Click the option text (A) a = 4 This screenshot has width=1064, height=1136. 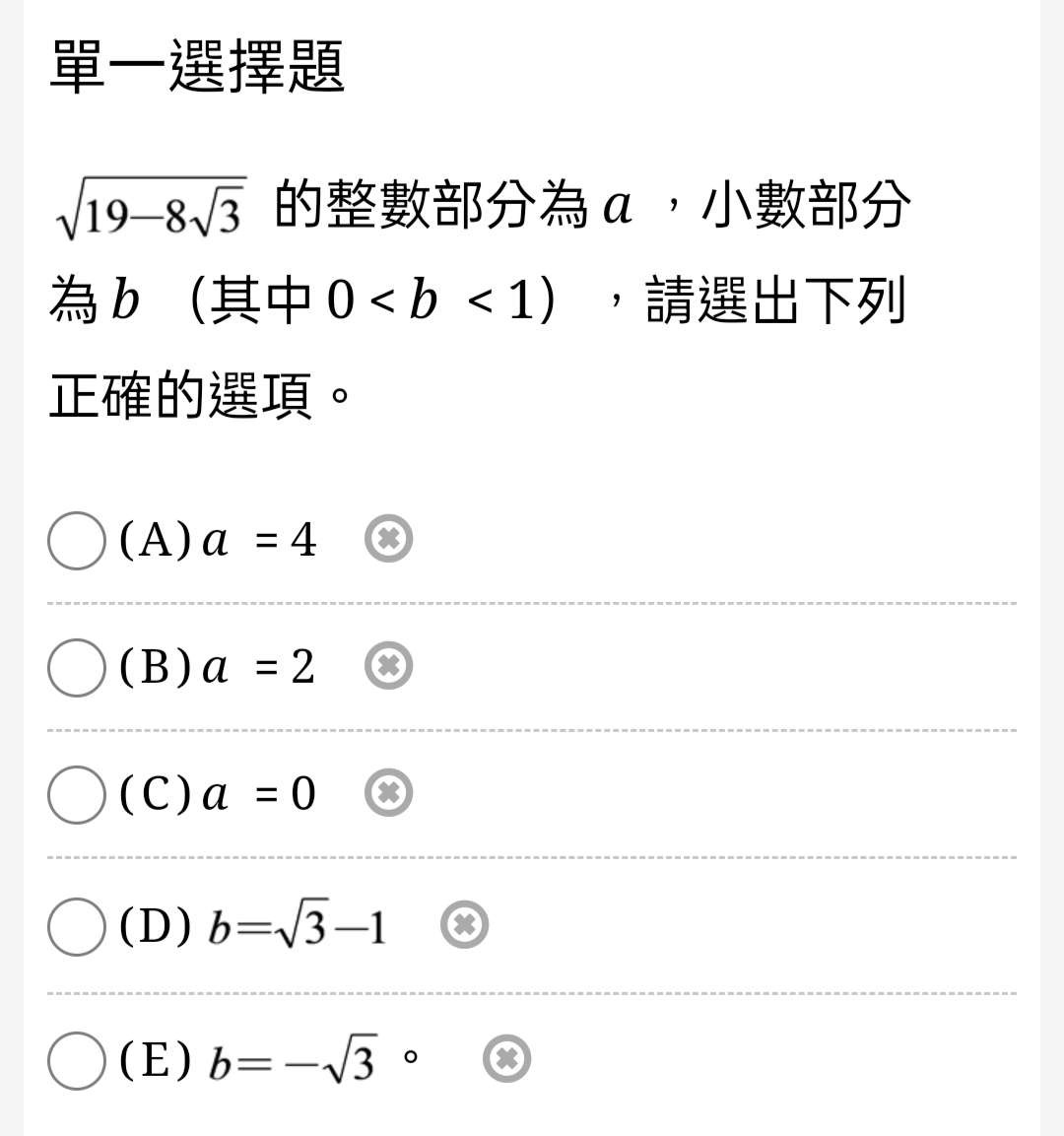(218, 540)
